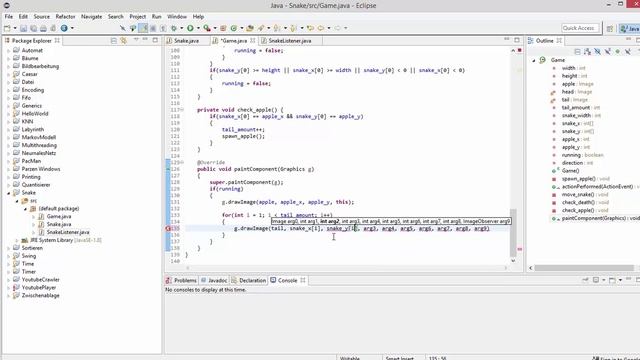640x360 pixels.
Task: Collapse the src folder node
Action: pyautogui.click(x=17, y=201)
